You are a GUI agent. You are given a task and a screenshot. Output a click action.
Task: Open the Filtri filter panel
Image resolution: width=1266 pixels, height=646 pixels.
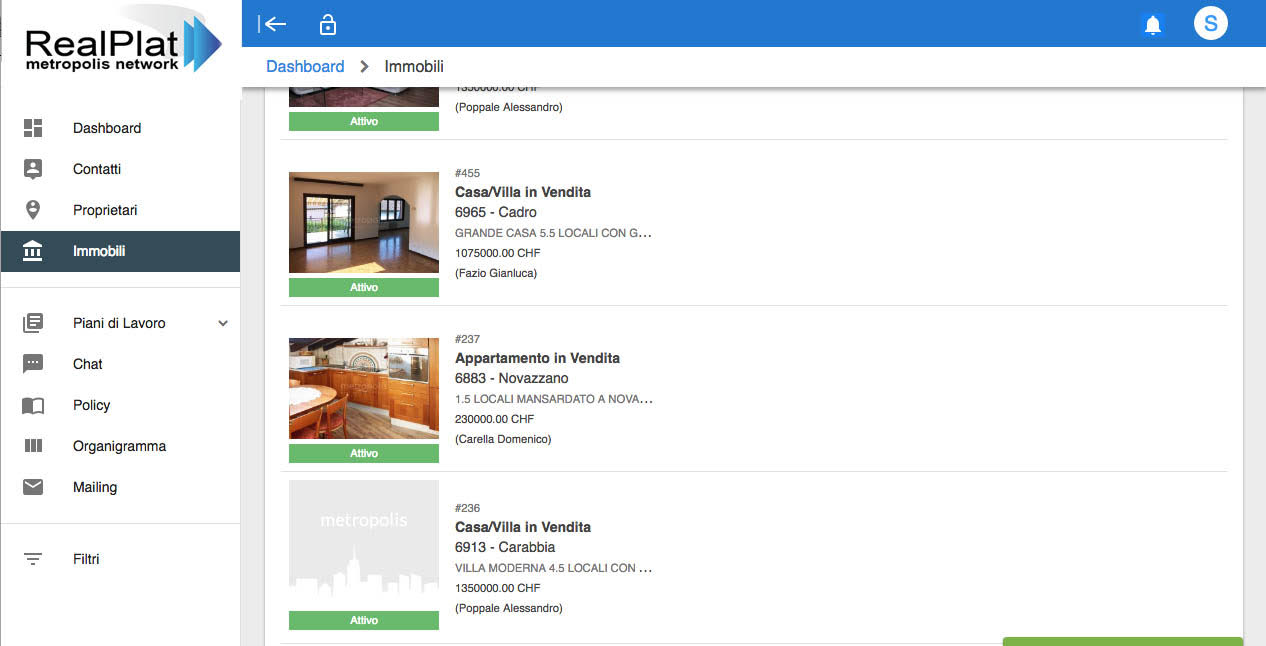(86, 559)
